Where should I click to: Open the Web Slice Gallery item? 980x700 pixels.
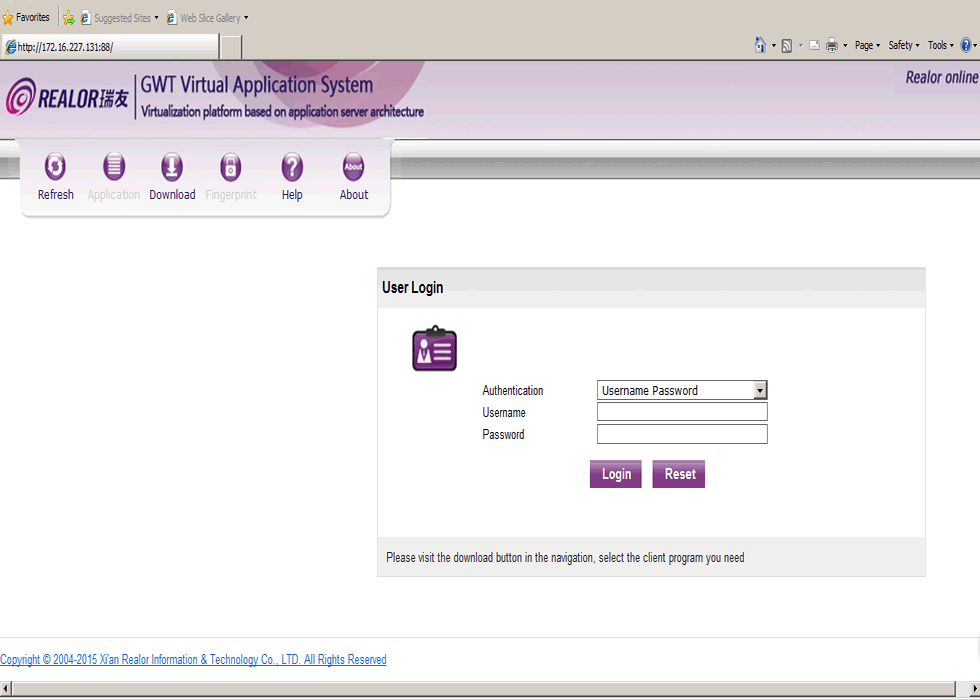tap(208, 18)
